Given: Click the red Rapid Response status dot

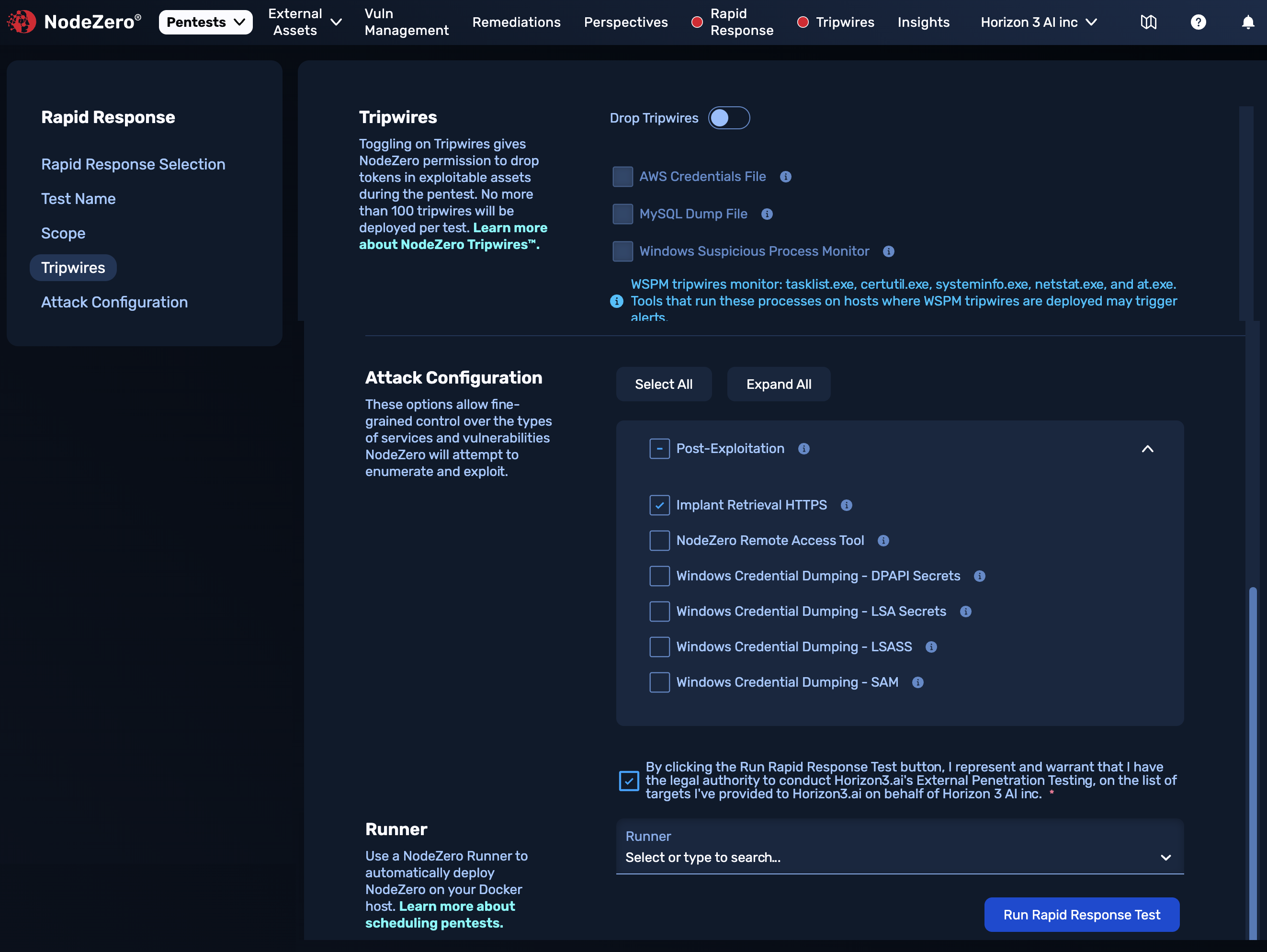Looking at the screenshot, I should coord(697,23).
